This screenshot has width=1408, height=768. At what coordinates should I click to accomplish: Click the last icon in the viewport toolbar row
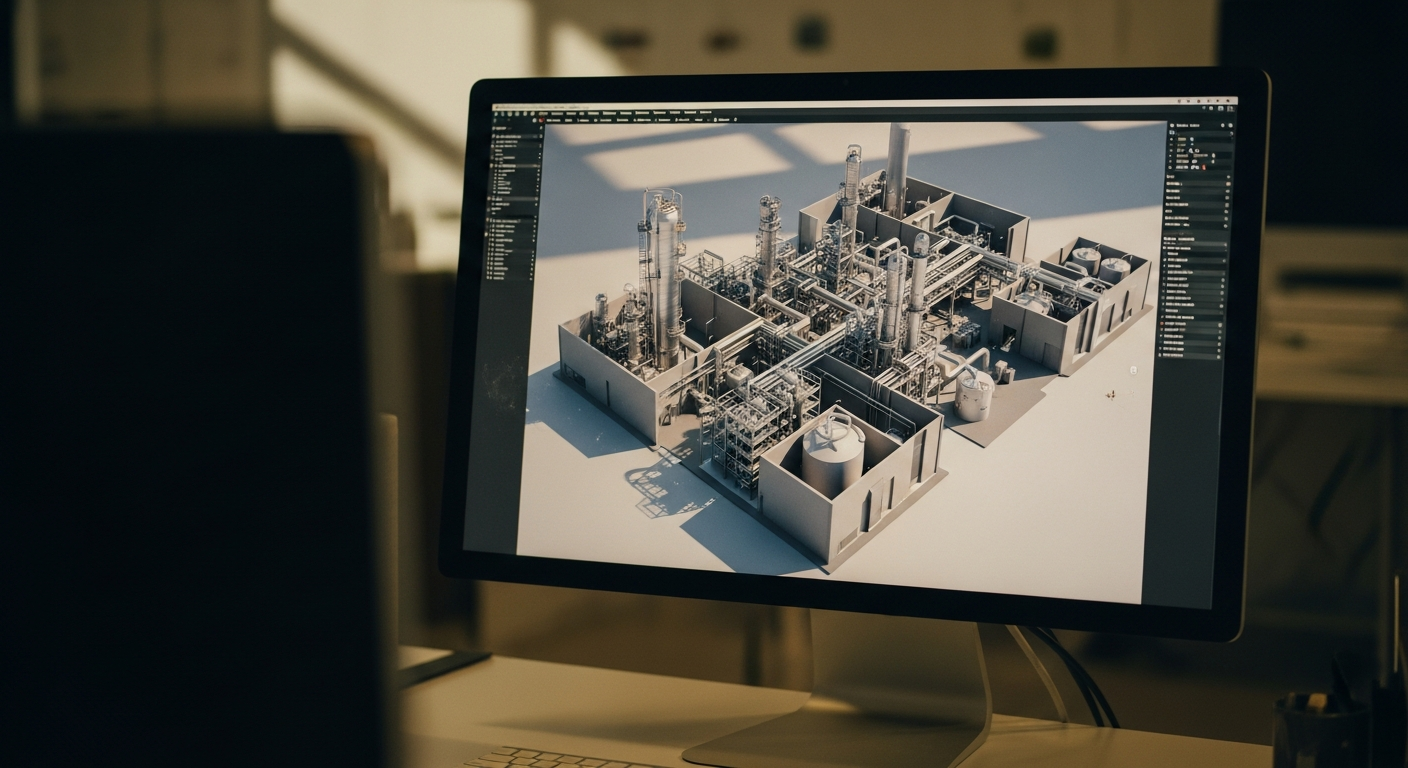click(x=734, y=119)
